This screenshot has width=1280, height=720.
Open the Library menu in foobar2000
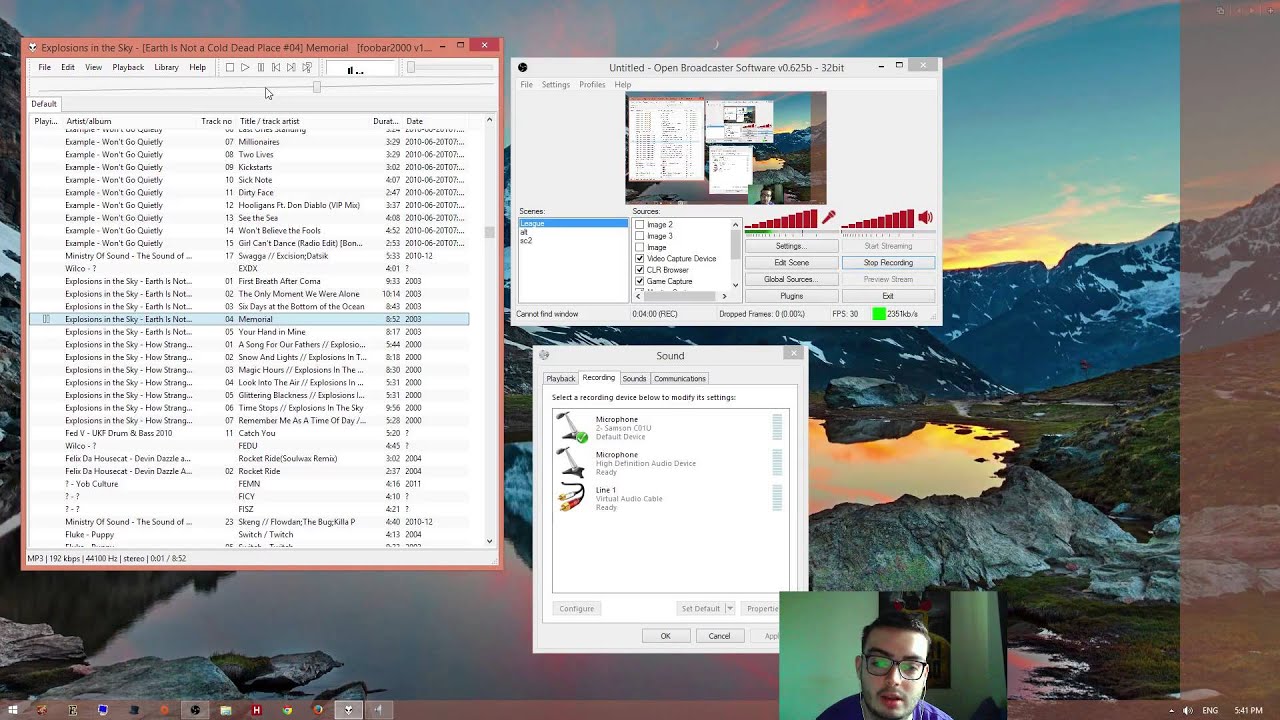pos(166,68)
